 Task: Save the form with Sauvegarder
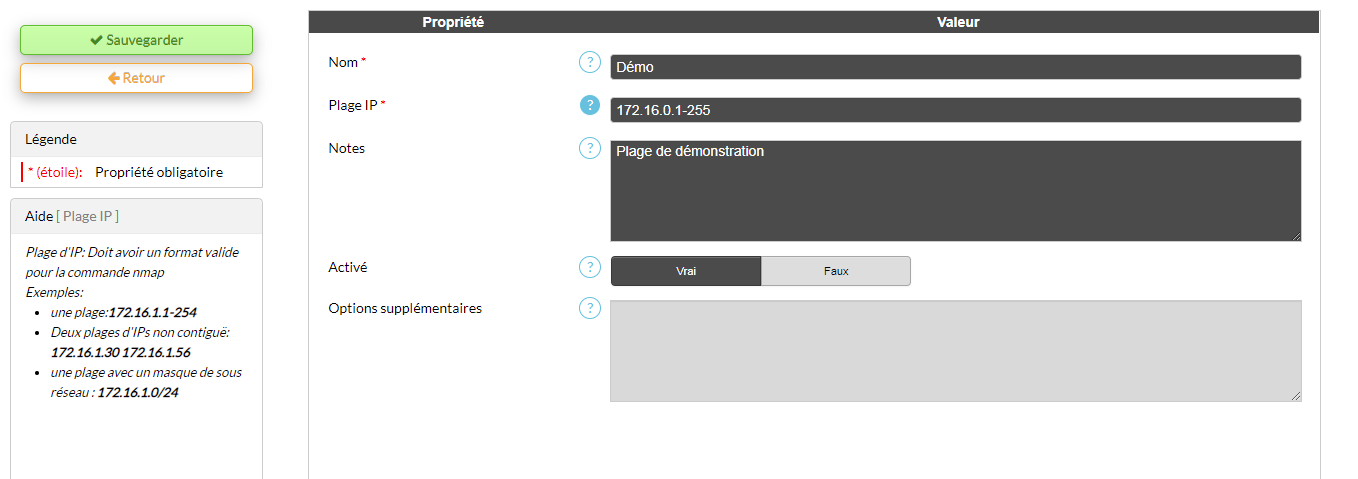pos(136,40)
